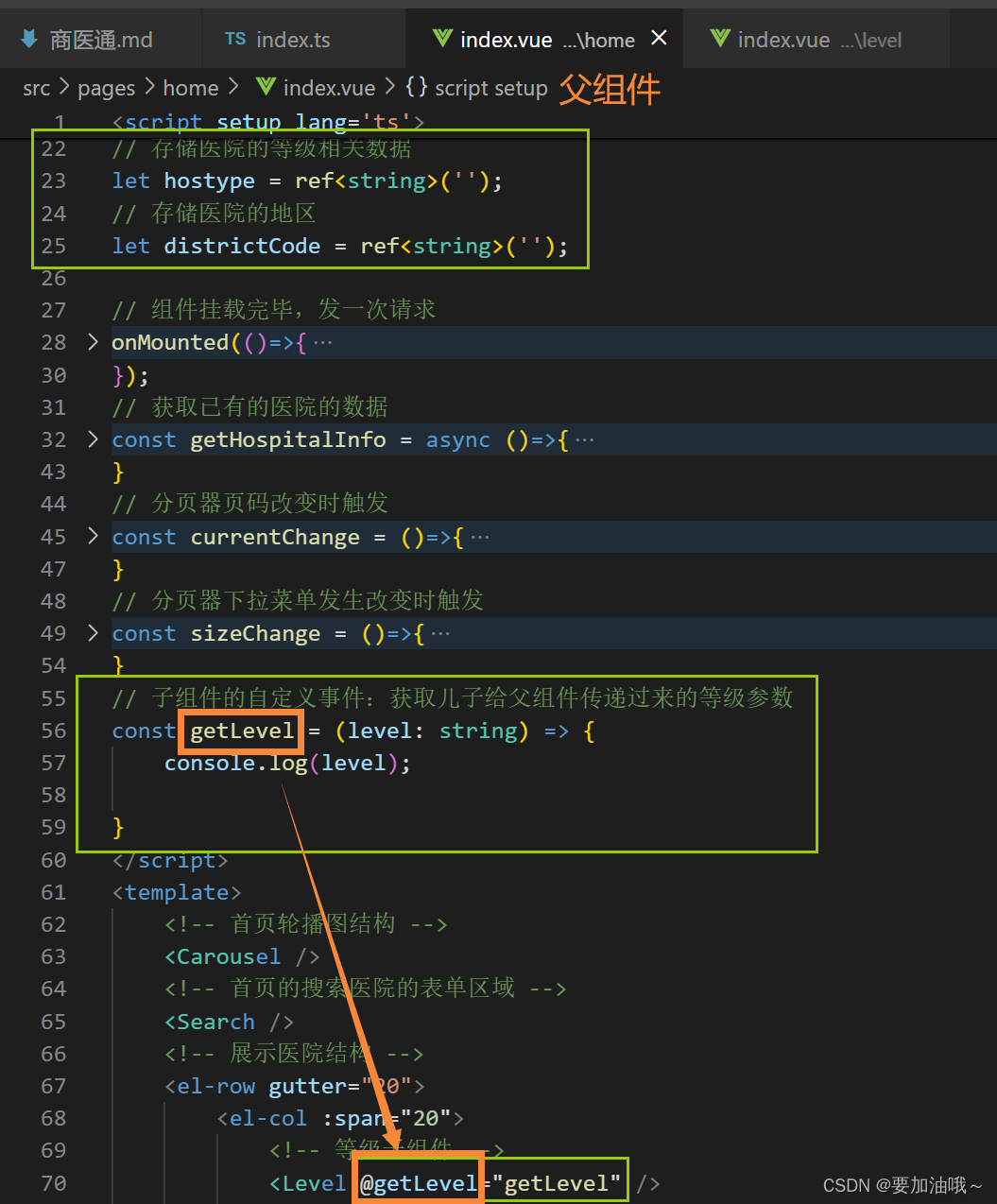Click pages in the breadcrumb path

pyautogui.click(x=106, y=87)
